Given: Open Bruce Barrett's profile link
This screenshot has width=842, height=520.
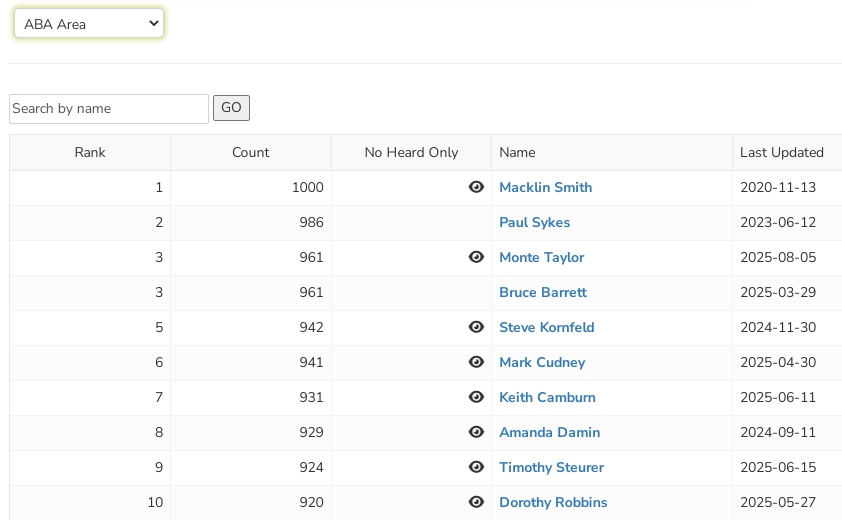Looking at the screenshot, I should coord(542,292).
